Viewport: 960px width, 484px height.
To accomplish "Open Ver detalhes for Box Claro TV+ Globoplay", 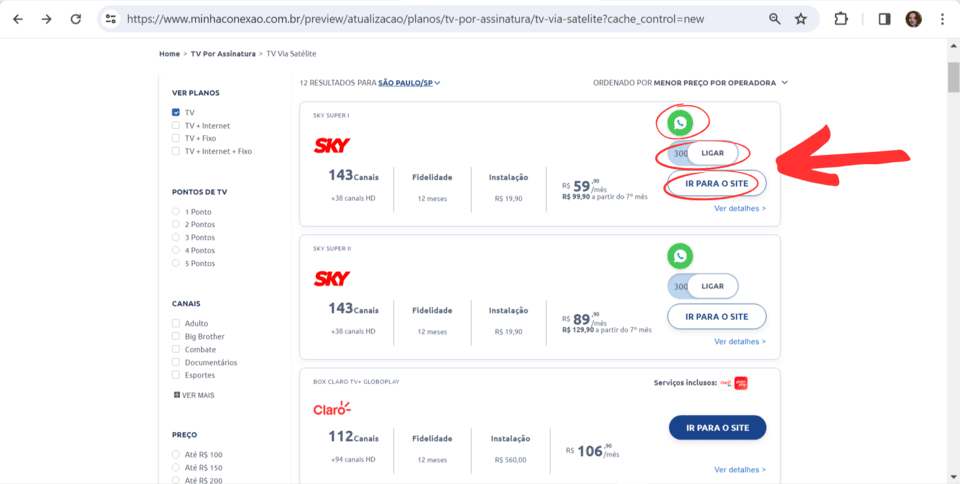I will coord(740,470).
